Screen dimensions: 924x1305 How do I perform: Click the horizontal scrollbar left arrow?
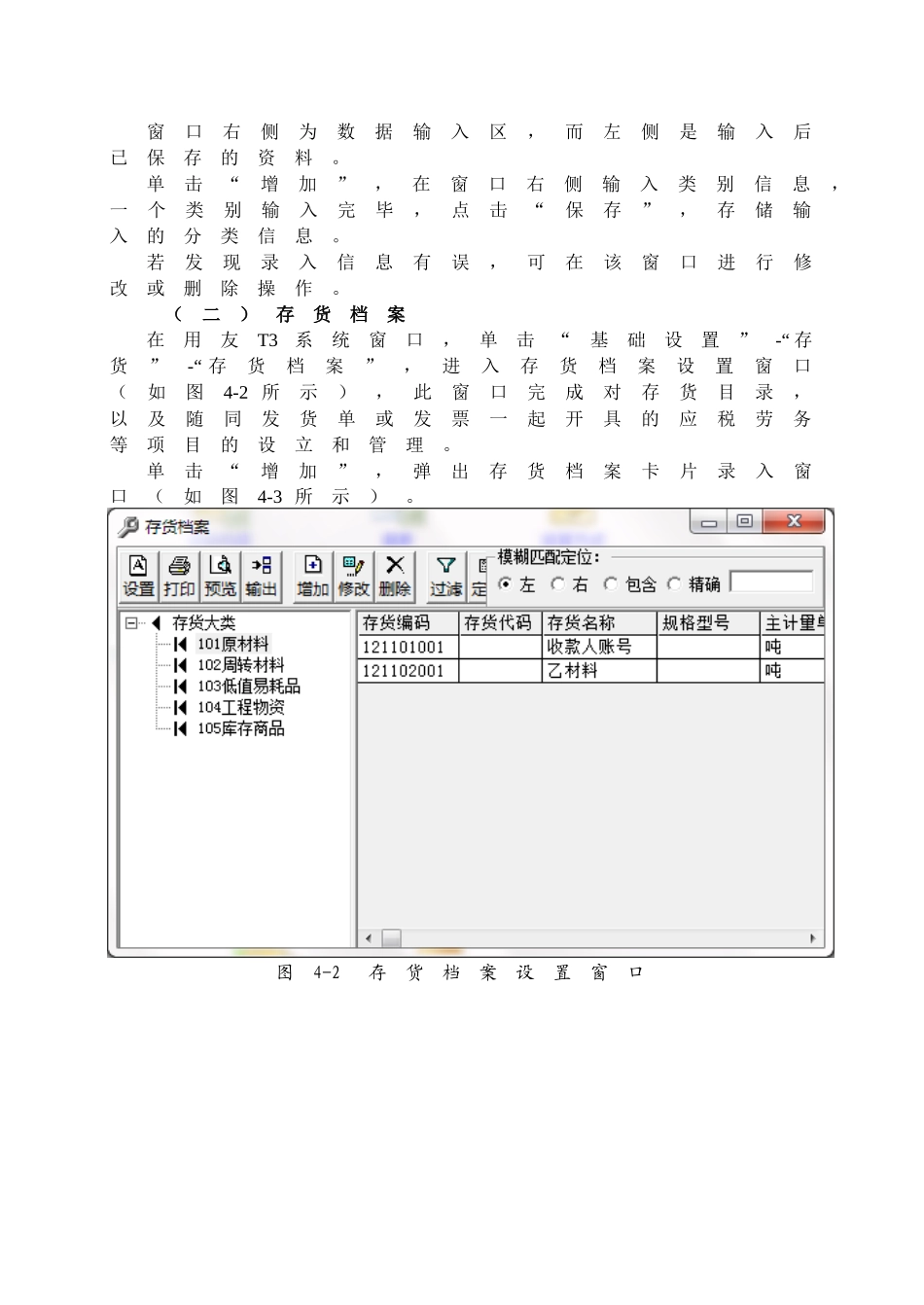click(x=369, y=938)
